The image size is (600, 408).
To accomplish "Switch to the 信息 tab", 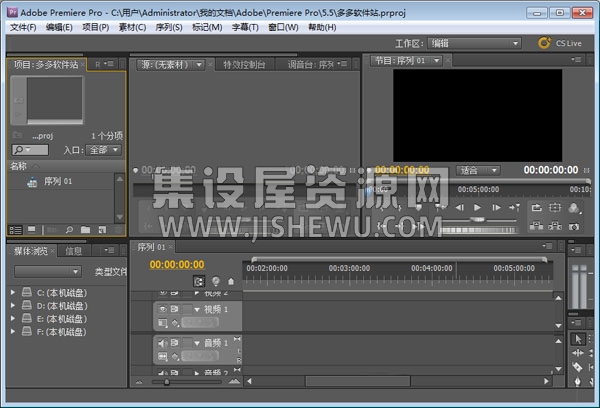I will click(x=73, y=251).
